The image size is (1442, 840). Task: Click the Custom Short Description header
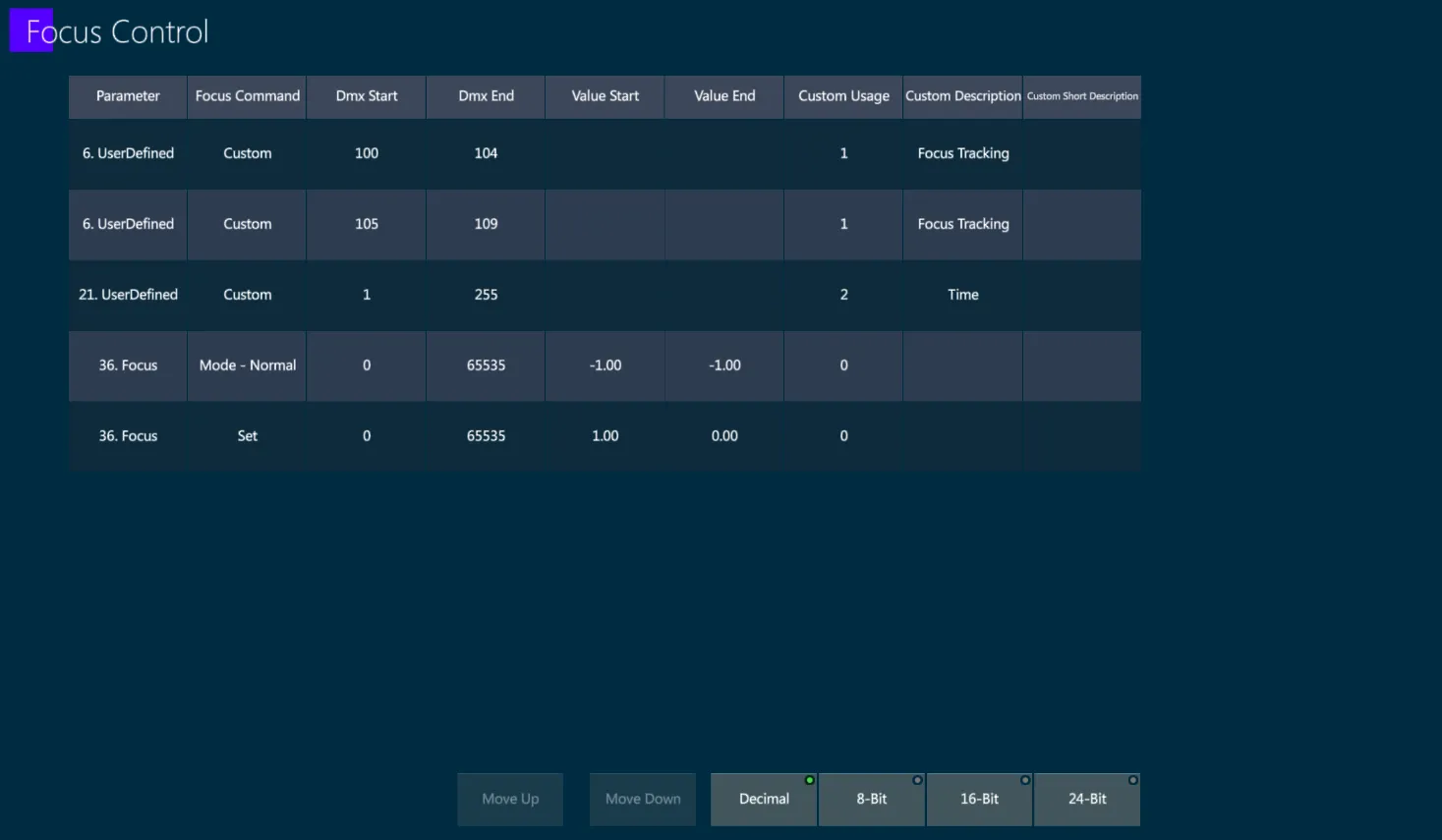tap(1082, 96)
